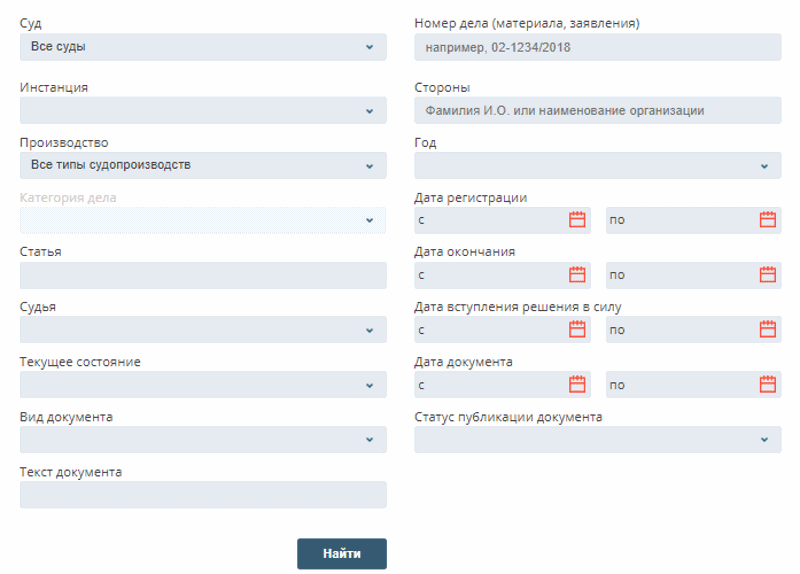The width and height of the screenshot is (800, 574).
Task: Open calendar for registration date start
Action: (577, 220)
